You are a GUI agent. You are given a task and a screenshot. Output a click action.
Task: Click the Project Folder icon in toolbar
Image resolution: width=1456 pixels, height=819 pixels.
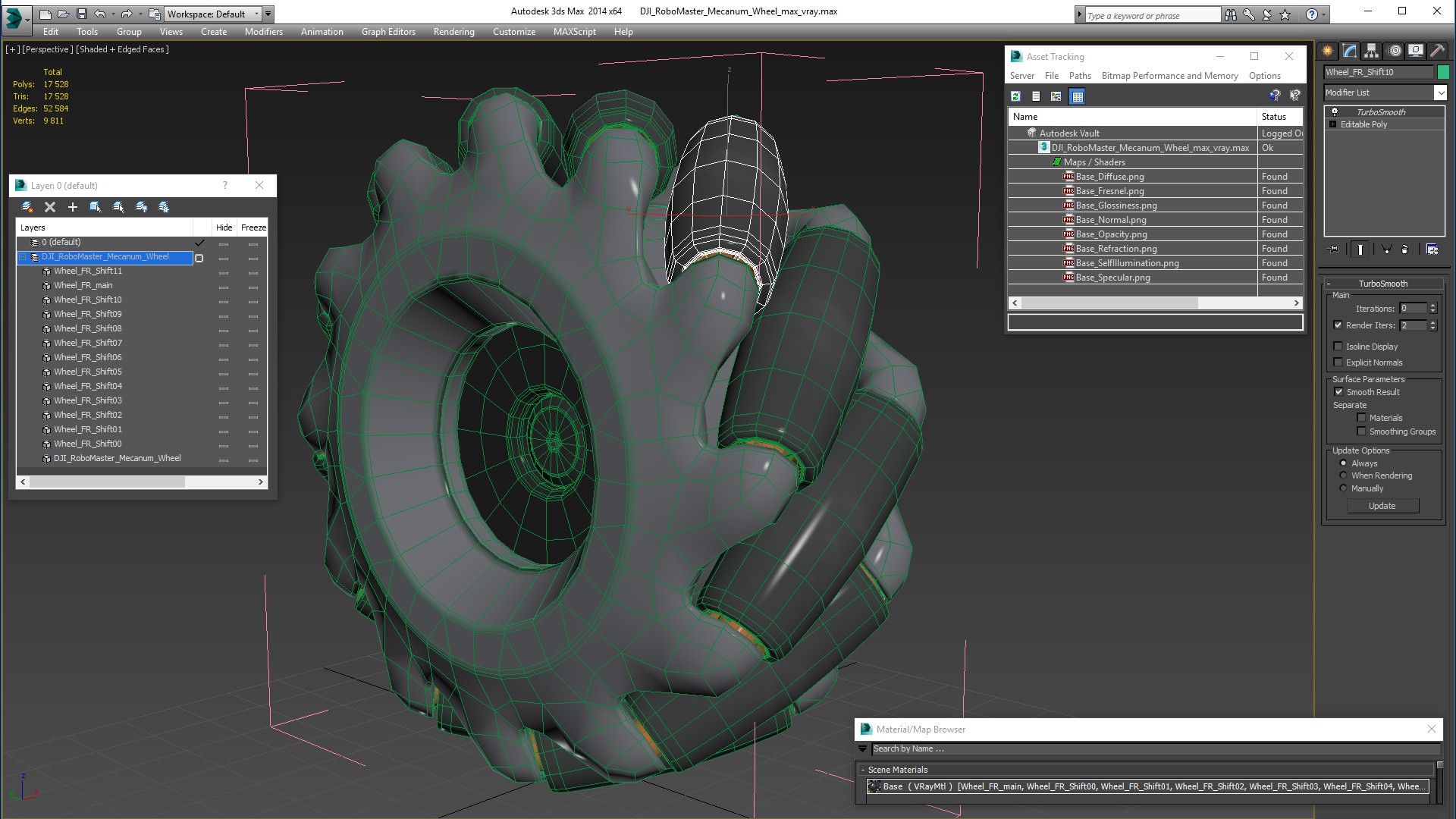tap(154, 14)
